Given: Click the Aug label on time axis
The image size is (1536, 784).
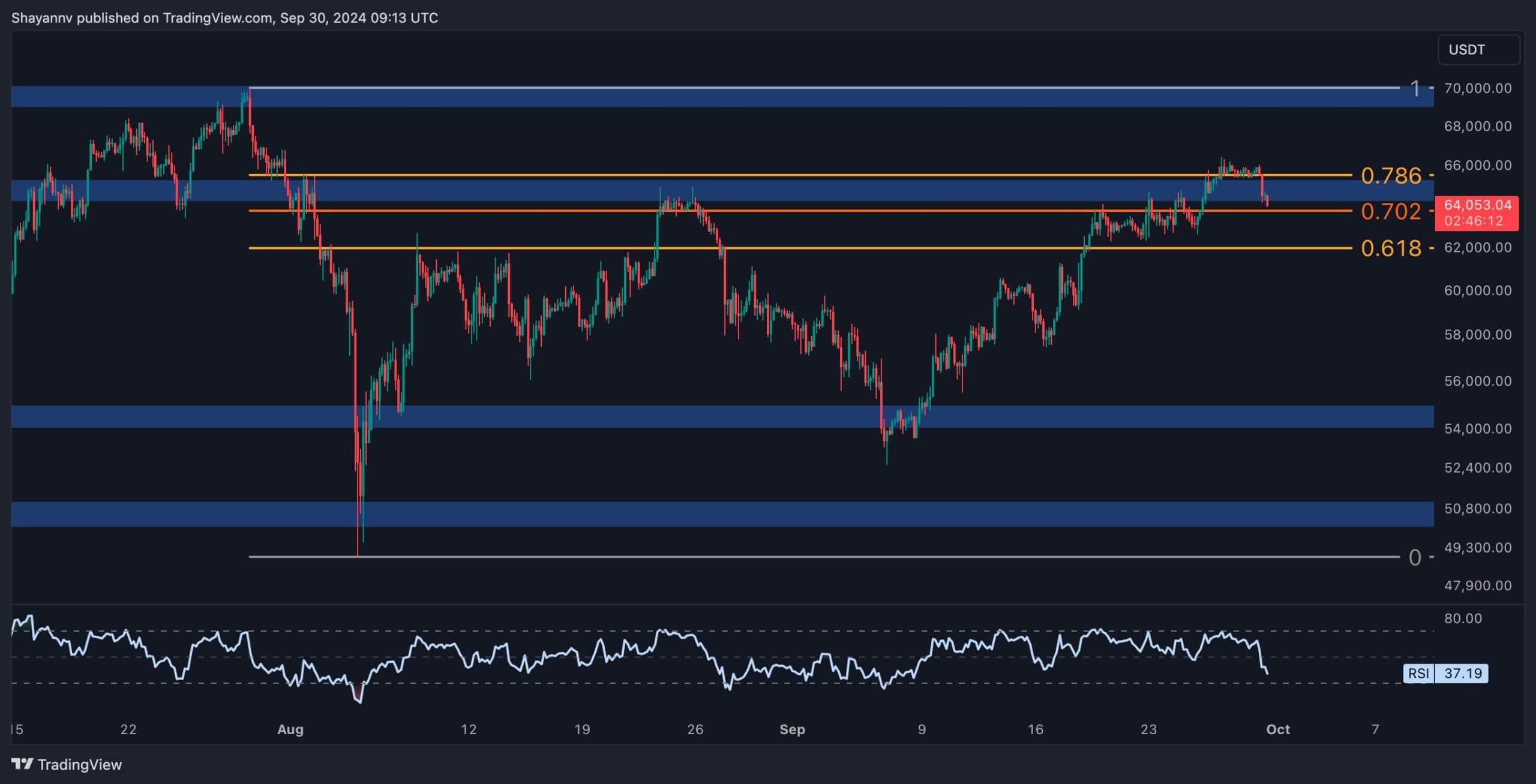Looking at the screenshot, I should (290, 729).
